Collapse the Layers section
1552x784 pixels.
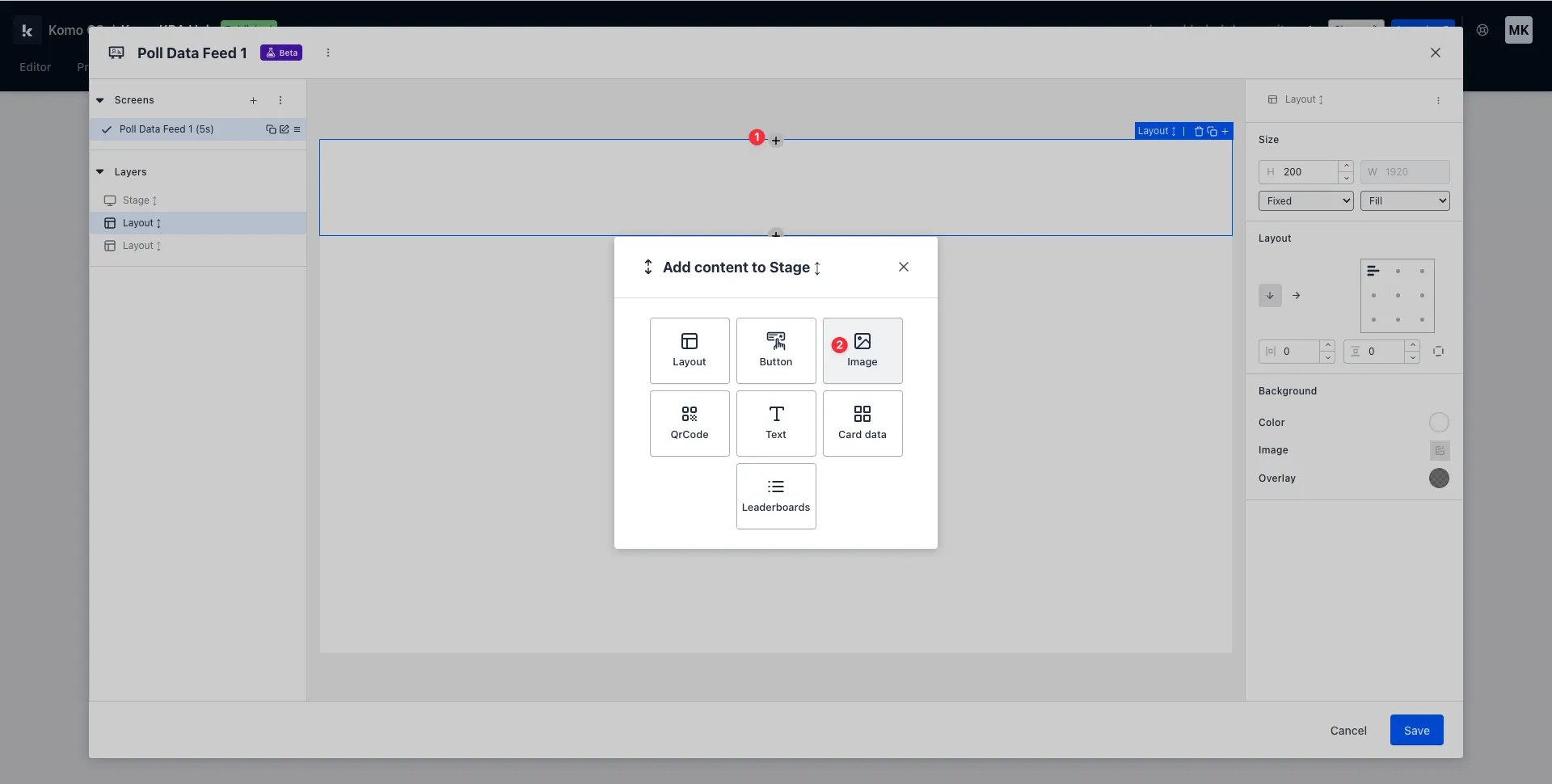tap(100, 172)
